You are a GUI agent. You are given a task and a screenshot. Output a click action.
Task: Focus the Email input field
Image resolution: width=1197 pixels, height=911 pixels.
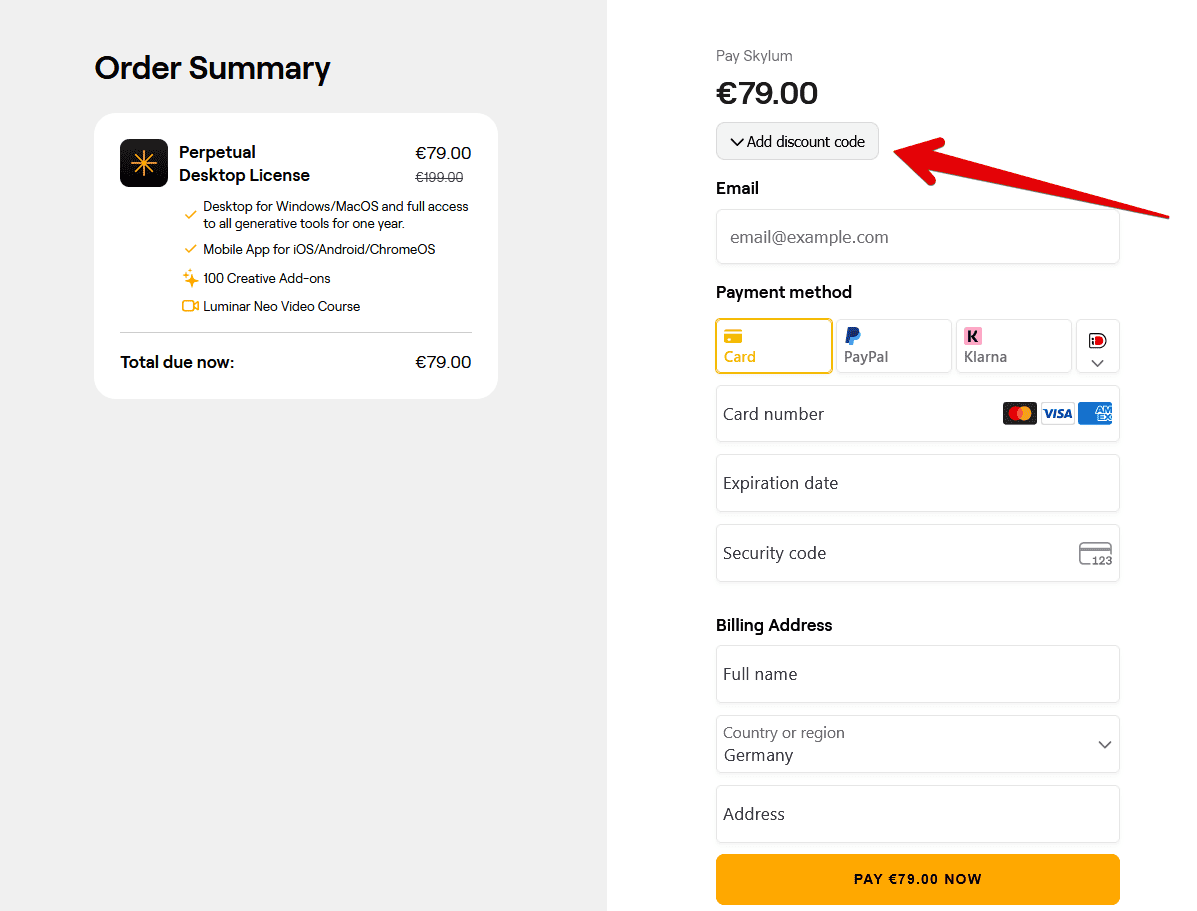tap(917, 237)
